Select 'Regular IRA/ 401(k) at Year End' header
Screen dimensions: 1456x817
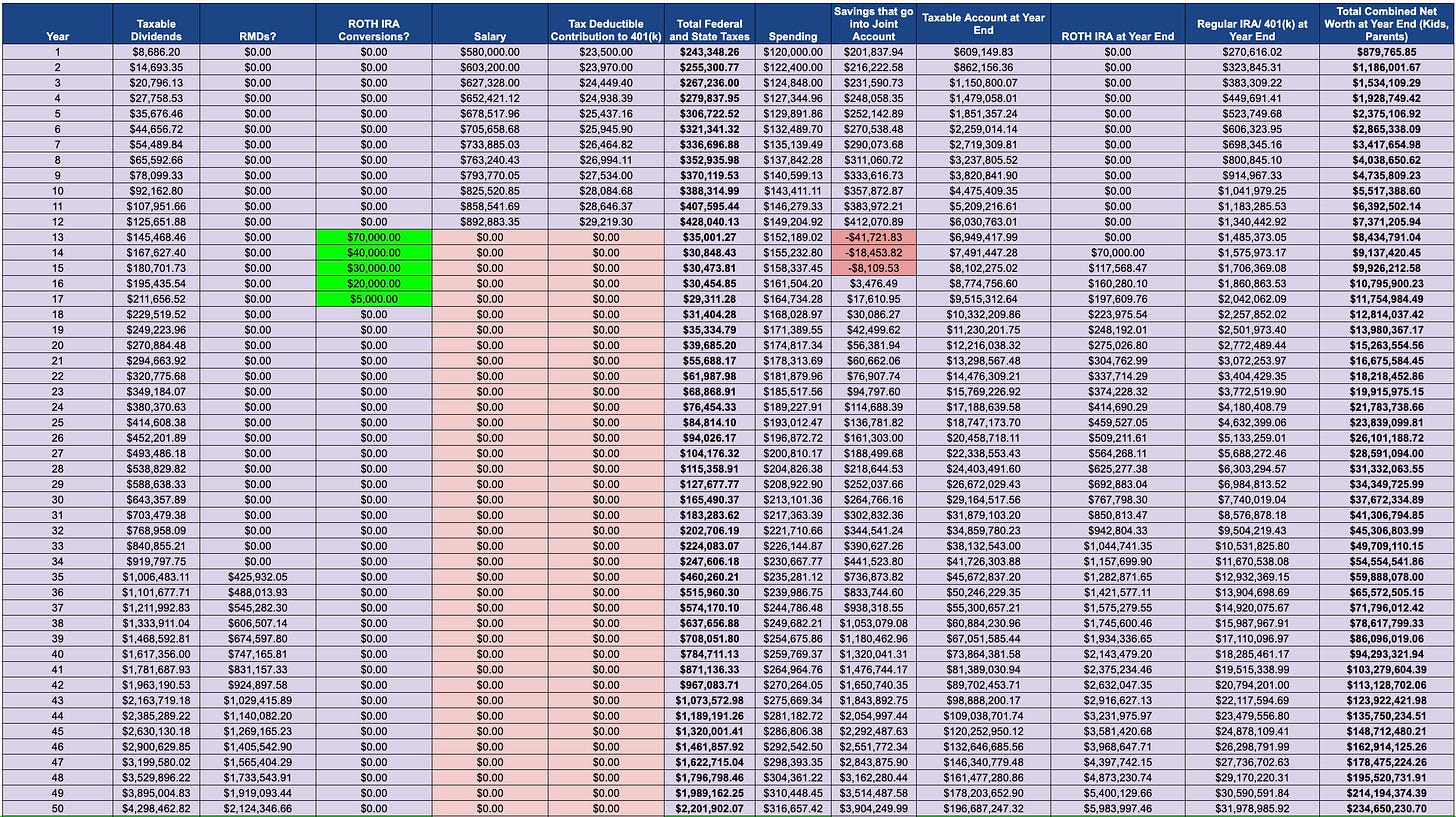coord(1252,24)
